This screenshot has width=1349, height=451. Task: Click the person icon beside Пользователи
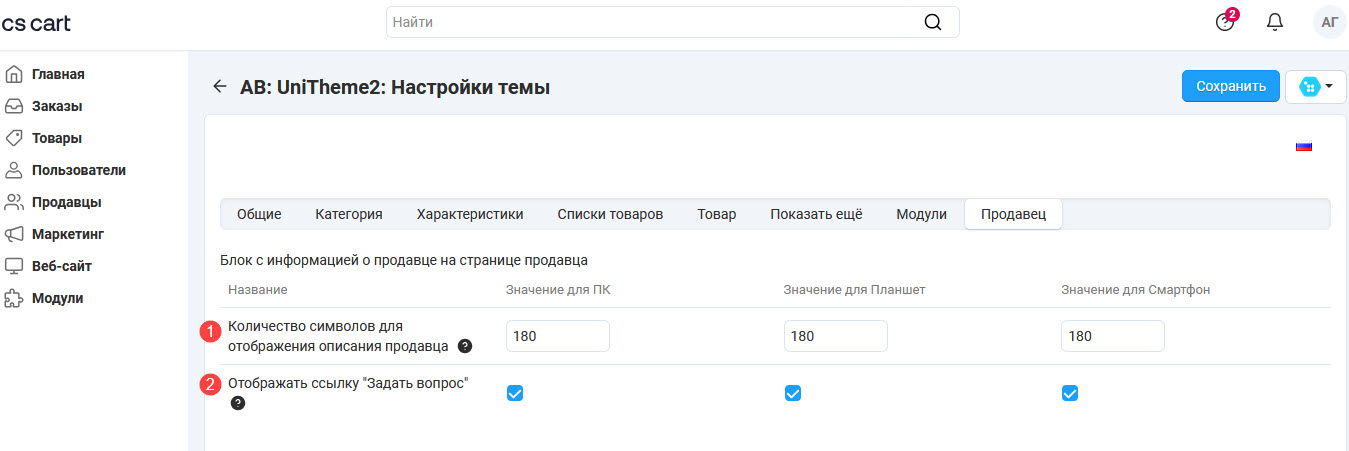14,170
